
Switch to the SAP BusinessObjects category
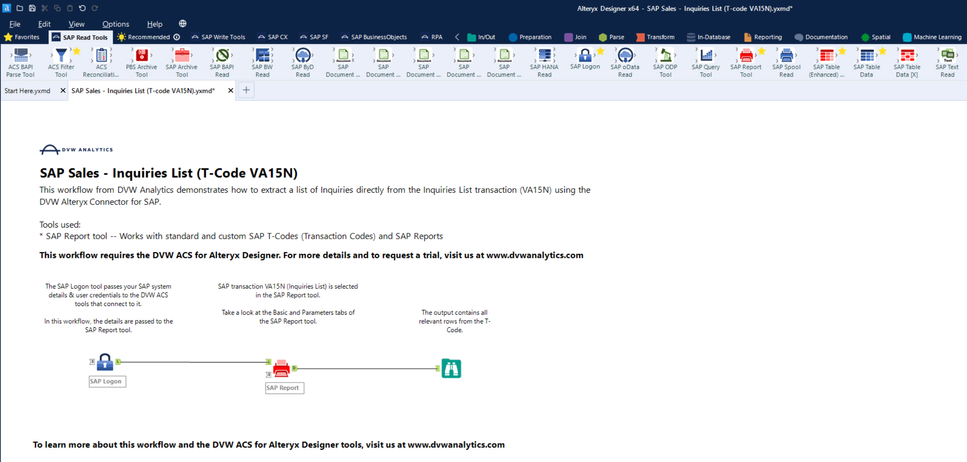point(374,37)
